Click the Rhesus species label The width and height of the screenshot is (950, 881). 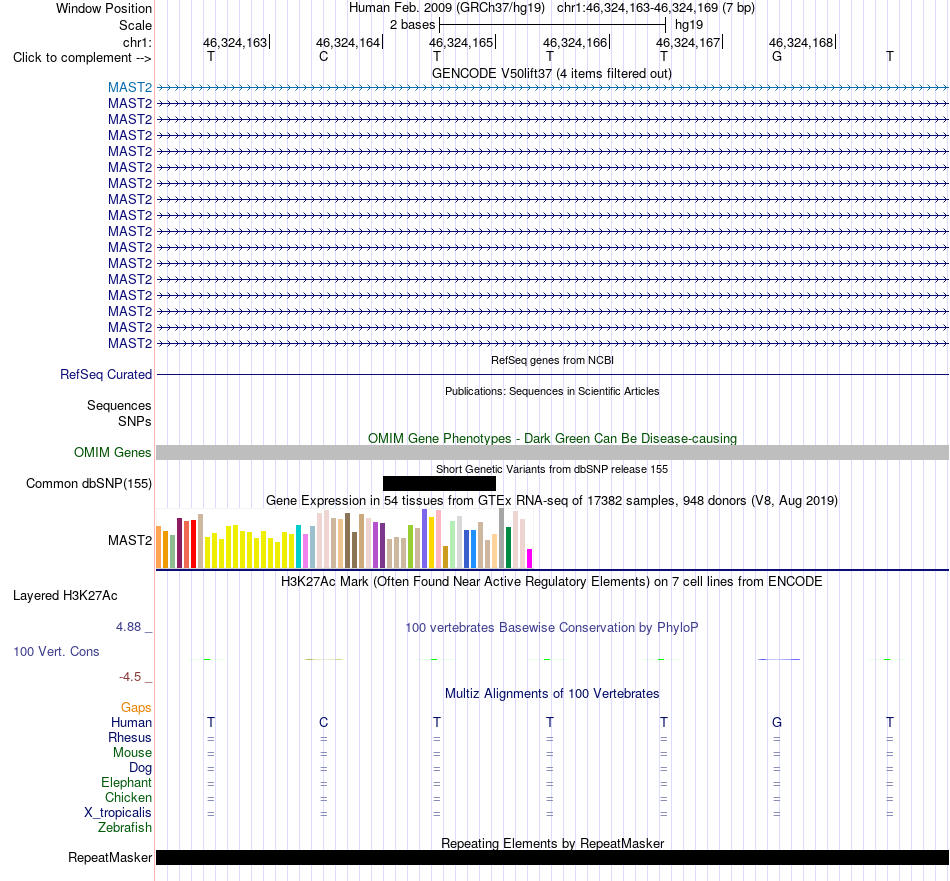point(130,737)
